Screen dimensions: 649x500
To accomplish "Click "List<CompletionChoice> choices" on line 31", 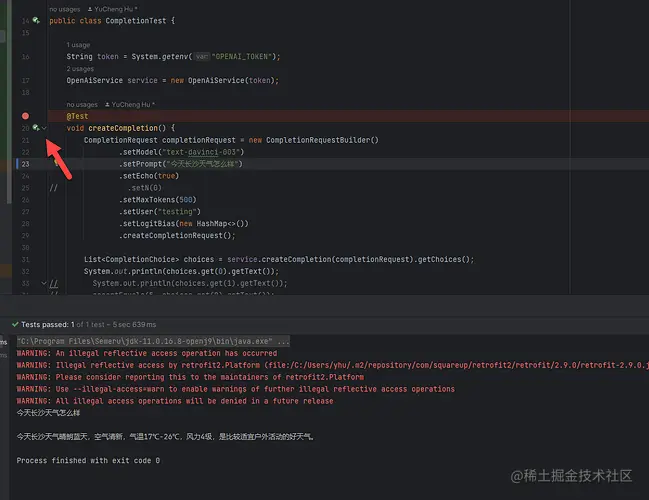I will (x=149, y=260).
